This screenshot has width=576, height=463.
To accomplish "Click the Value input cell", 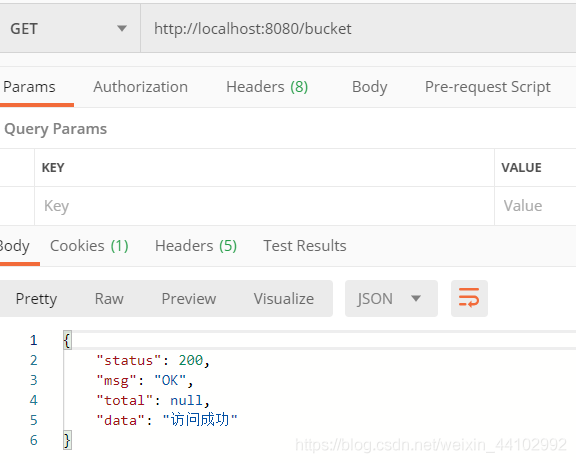I will 535,206.
